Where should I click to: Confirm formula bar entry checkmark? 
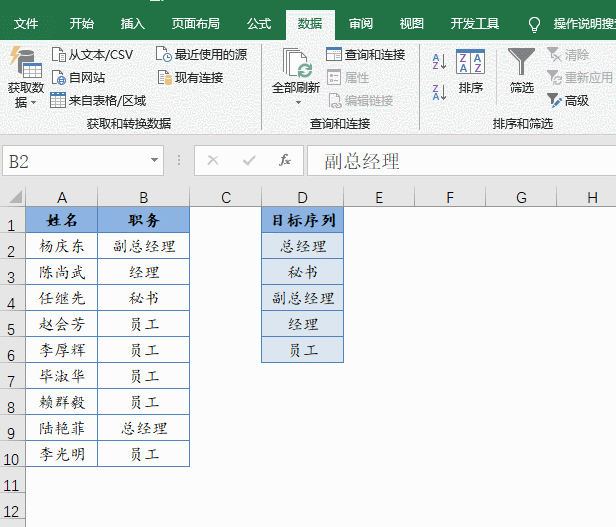click(249, 160)
